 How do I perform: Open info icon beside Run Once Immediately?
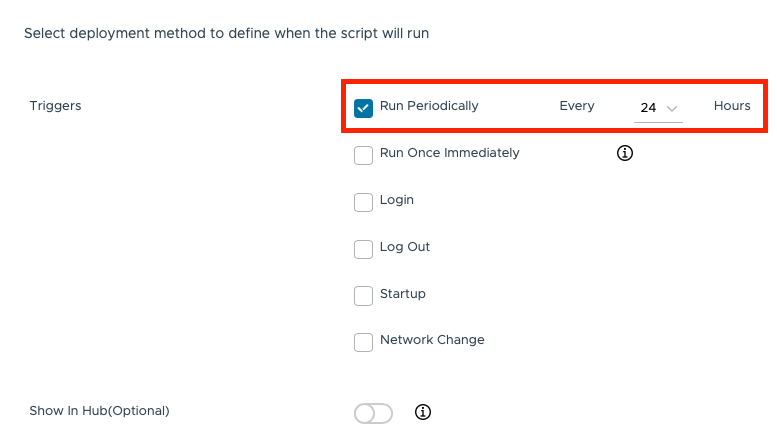pyautogui.click(x=626, y=154)
